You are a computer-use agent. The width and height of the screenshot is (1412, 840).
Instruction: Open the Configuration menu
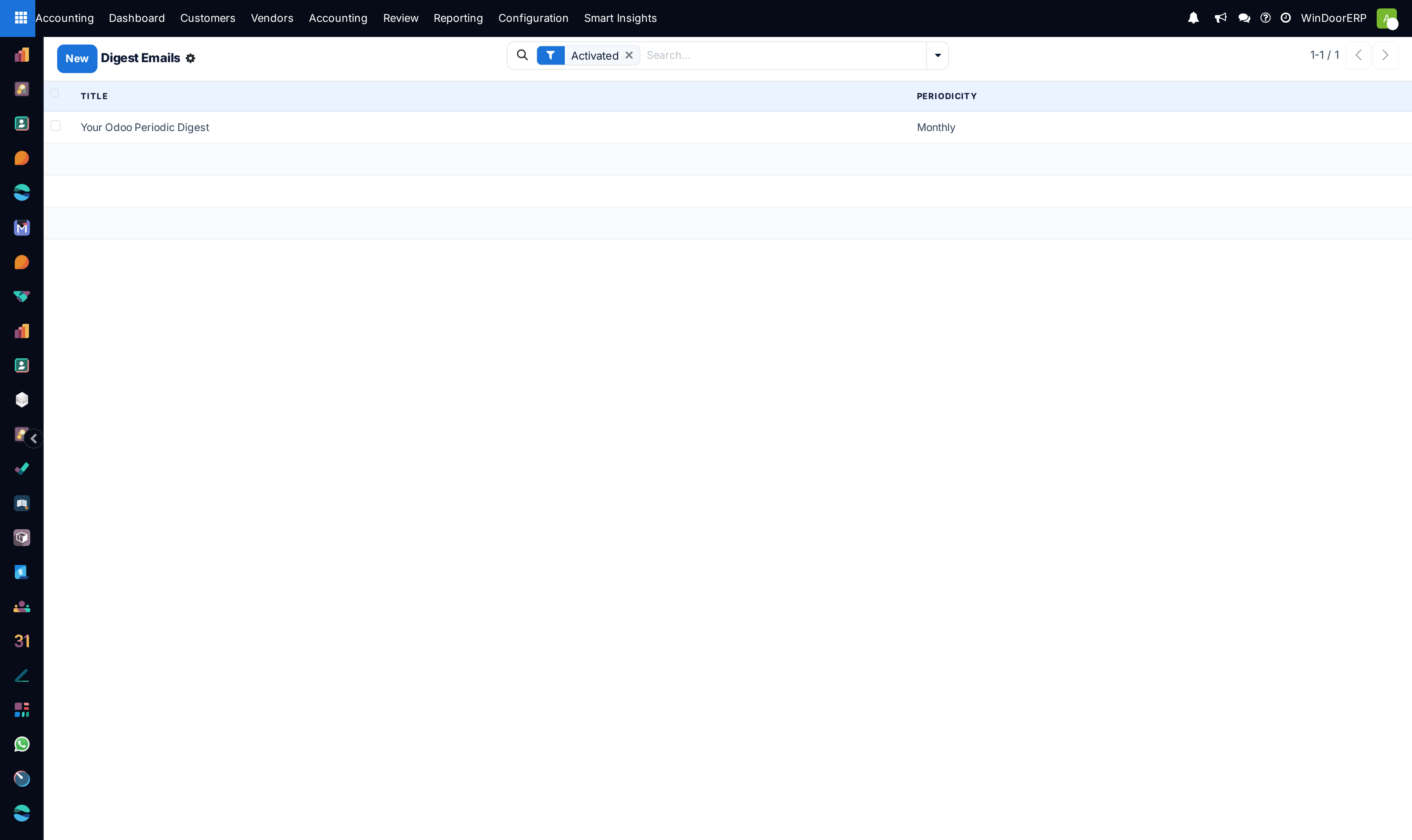click(x=533, y=18)
